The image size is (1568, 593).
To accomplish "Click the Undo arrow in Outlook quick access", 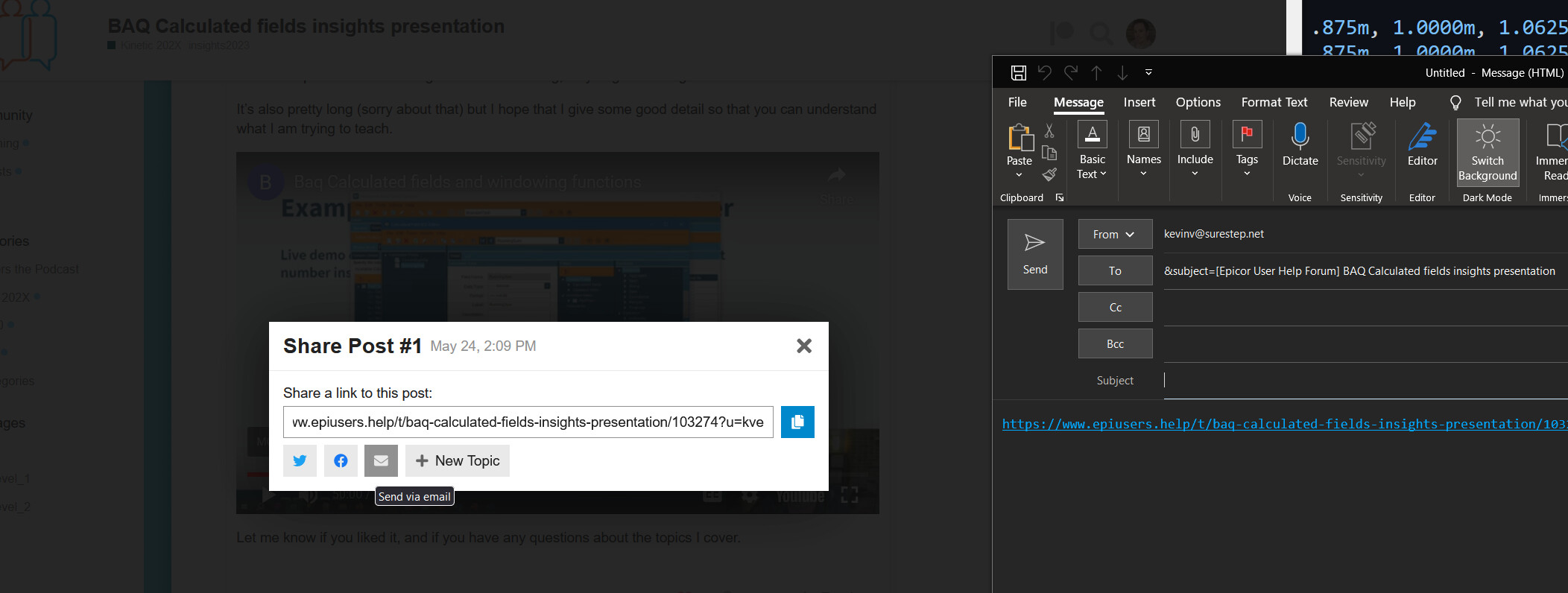I will [1045, 72].
